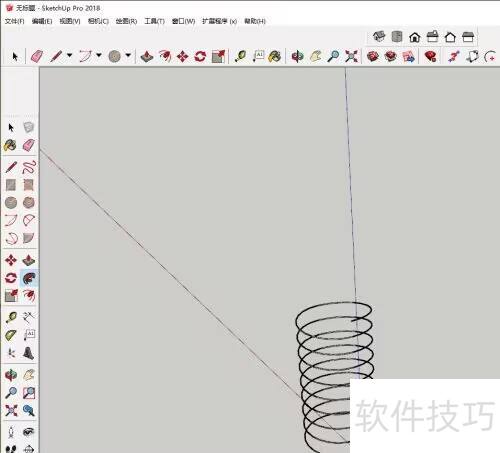Select the Protractor tool
This screenshot has width=500, height=453.
point(11,335)
